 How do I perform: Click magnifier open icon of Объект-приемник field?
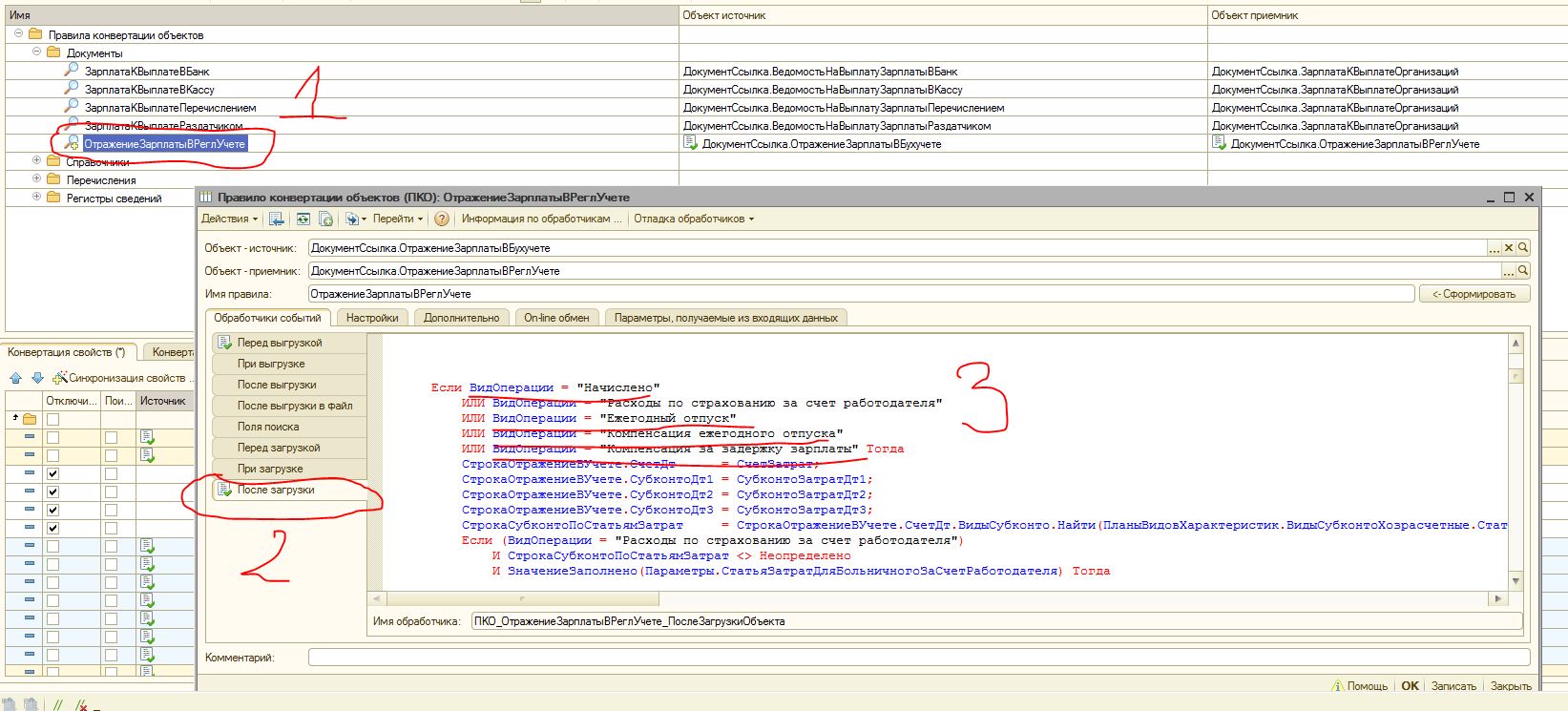[x=1524, y=271]
